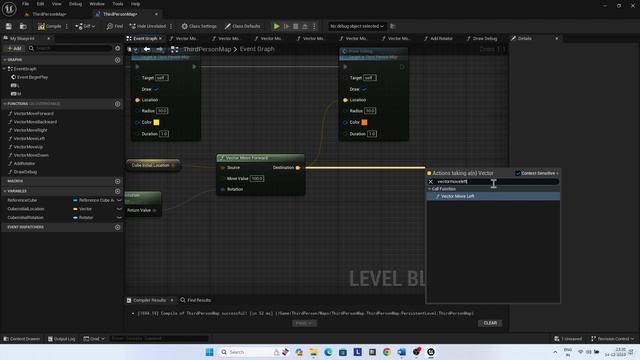The image size is (640, 360).
Task: Open the orange Color swatch
Action: click(x=364, y=122)
